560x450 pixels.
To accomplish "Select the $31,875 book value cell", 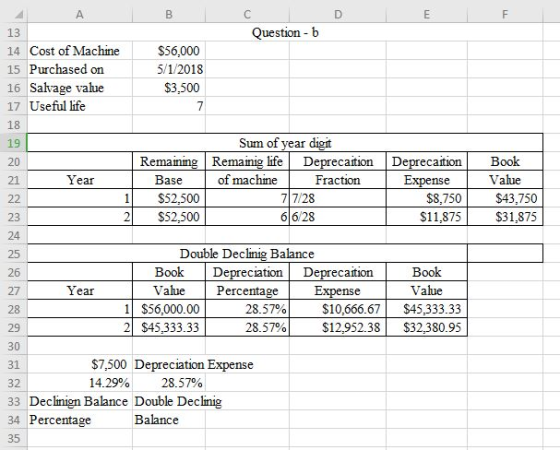I will pos(505,217).
